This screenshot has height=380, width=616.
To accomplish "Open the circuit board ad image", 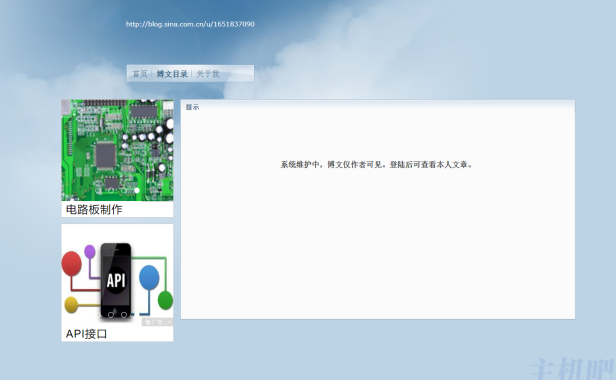I will pyautogui.click(x=117, y=150).
